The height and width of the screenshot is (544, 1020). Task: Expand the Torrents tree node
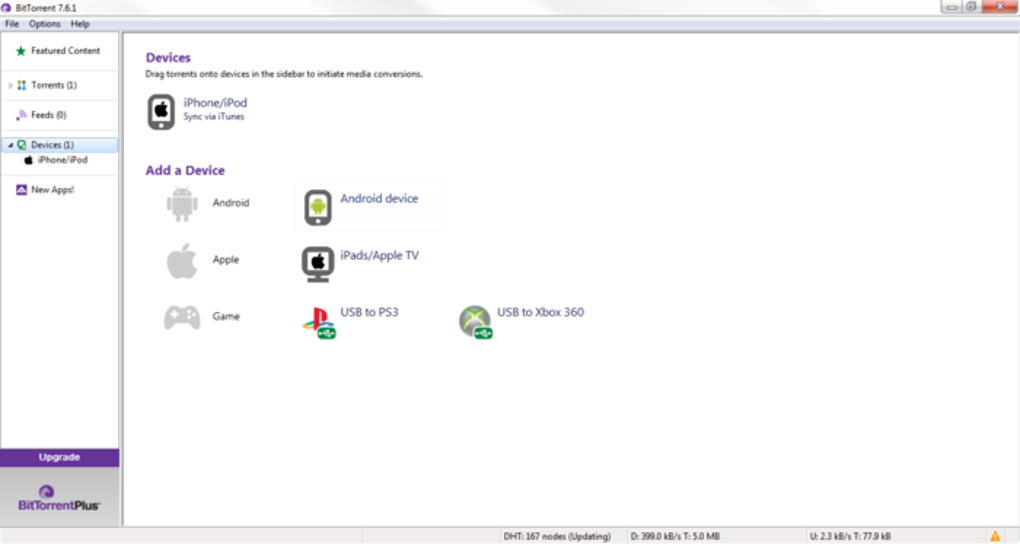click(10, 85)
